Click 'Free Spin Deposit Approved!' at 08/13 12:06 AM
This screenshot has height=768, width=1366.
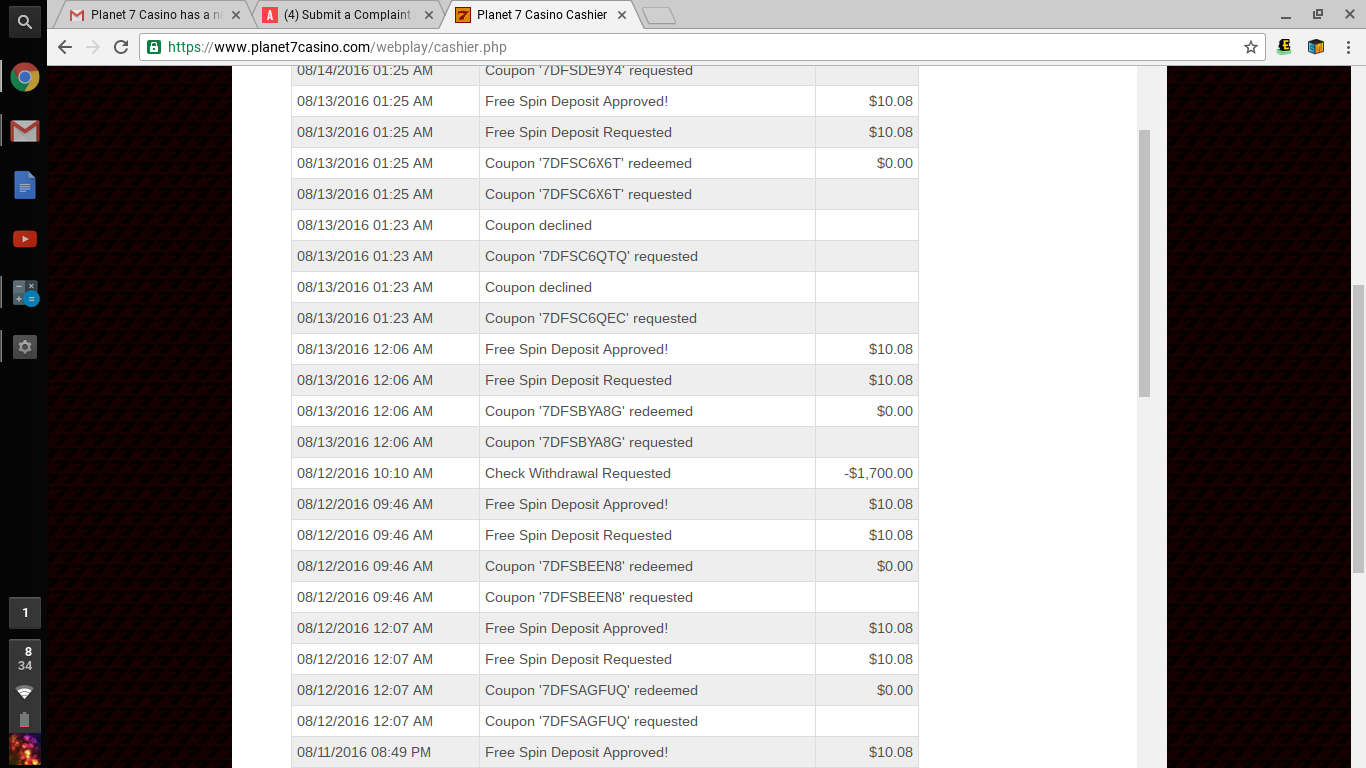point(576,349)
